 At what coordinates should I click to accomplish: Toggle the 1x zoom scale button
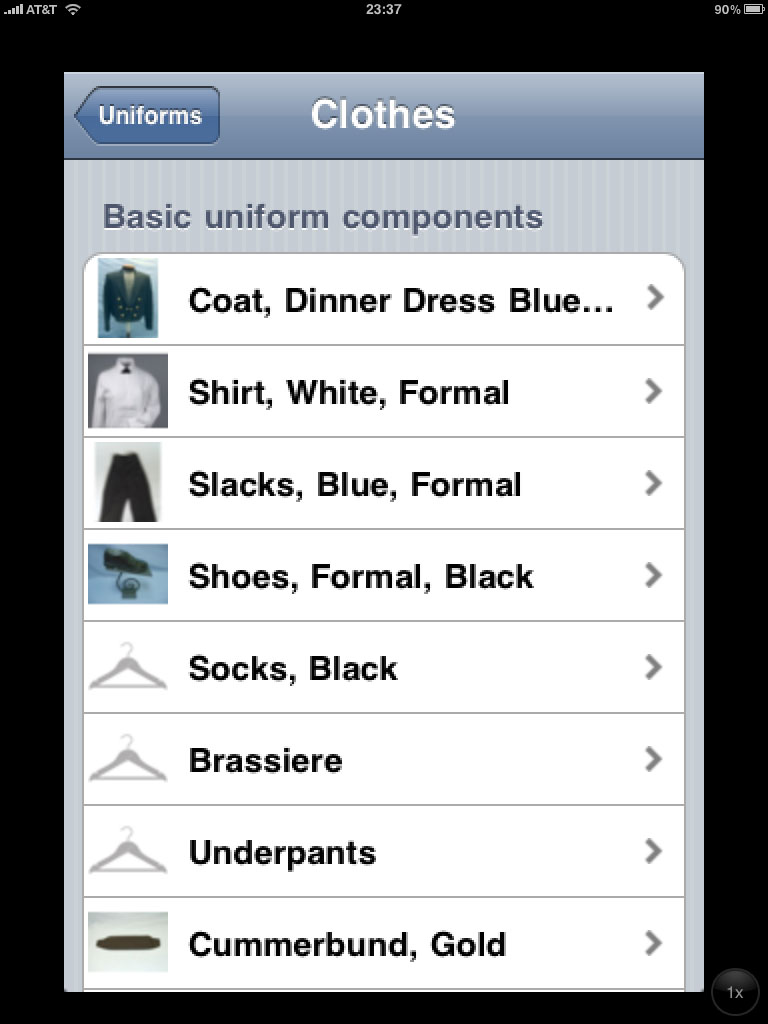[735, 993]
